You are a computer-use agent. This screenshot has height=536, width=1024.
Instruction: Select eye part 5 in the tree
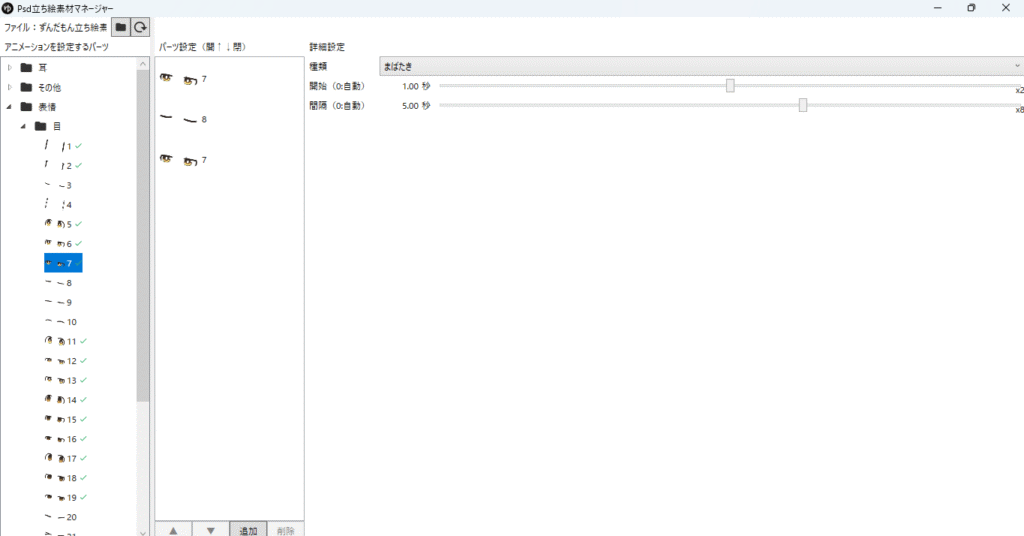point(63,224)
